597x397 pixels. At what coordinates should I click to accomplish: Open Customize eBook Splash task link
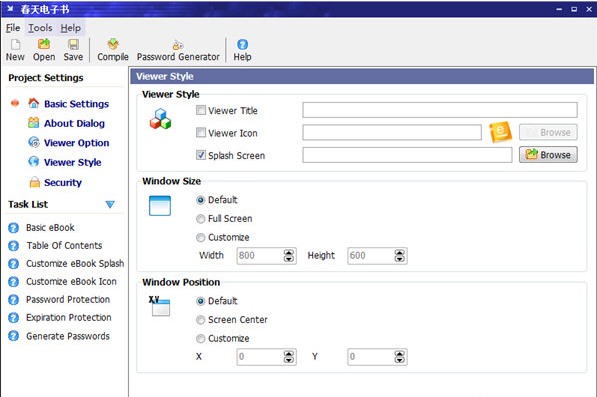click(x=75, y=263)
